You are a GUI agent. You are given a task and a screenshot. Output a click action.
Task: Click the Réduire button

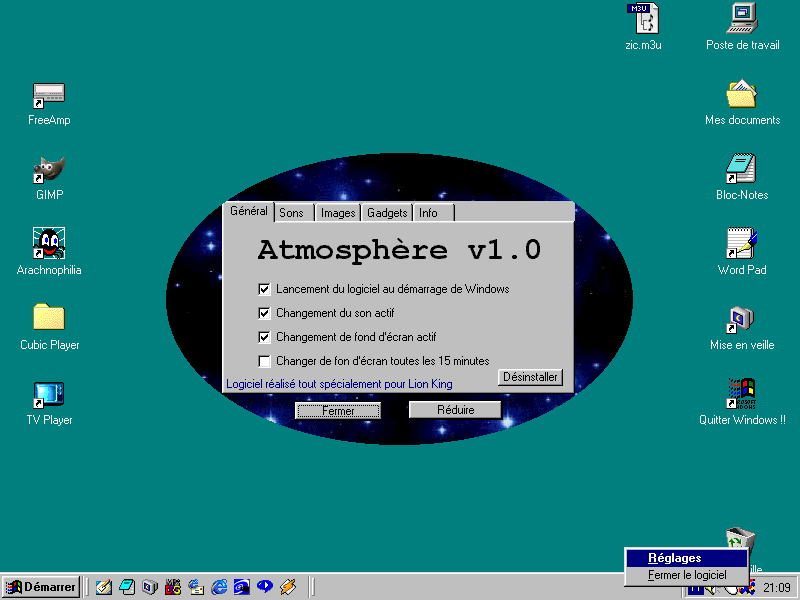455,410
